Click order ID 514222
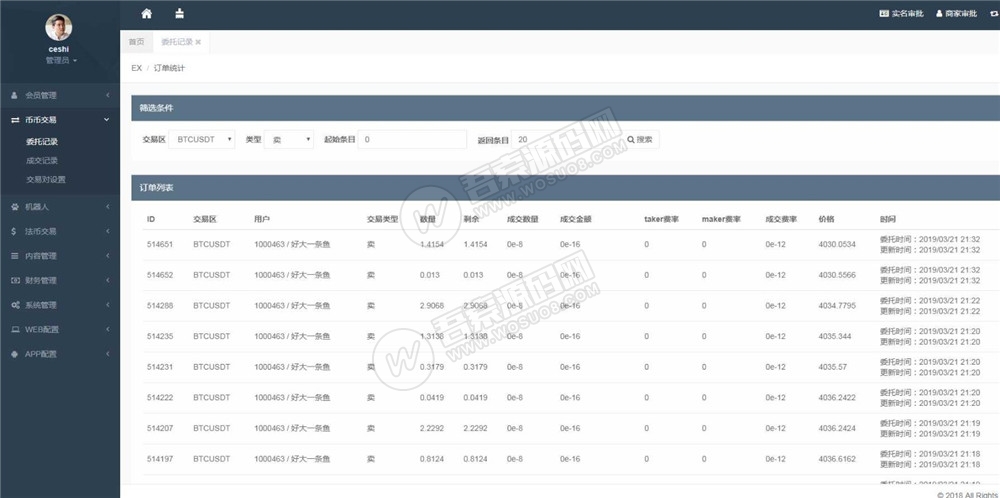 [x=159, y=397]
